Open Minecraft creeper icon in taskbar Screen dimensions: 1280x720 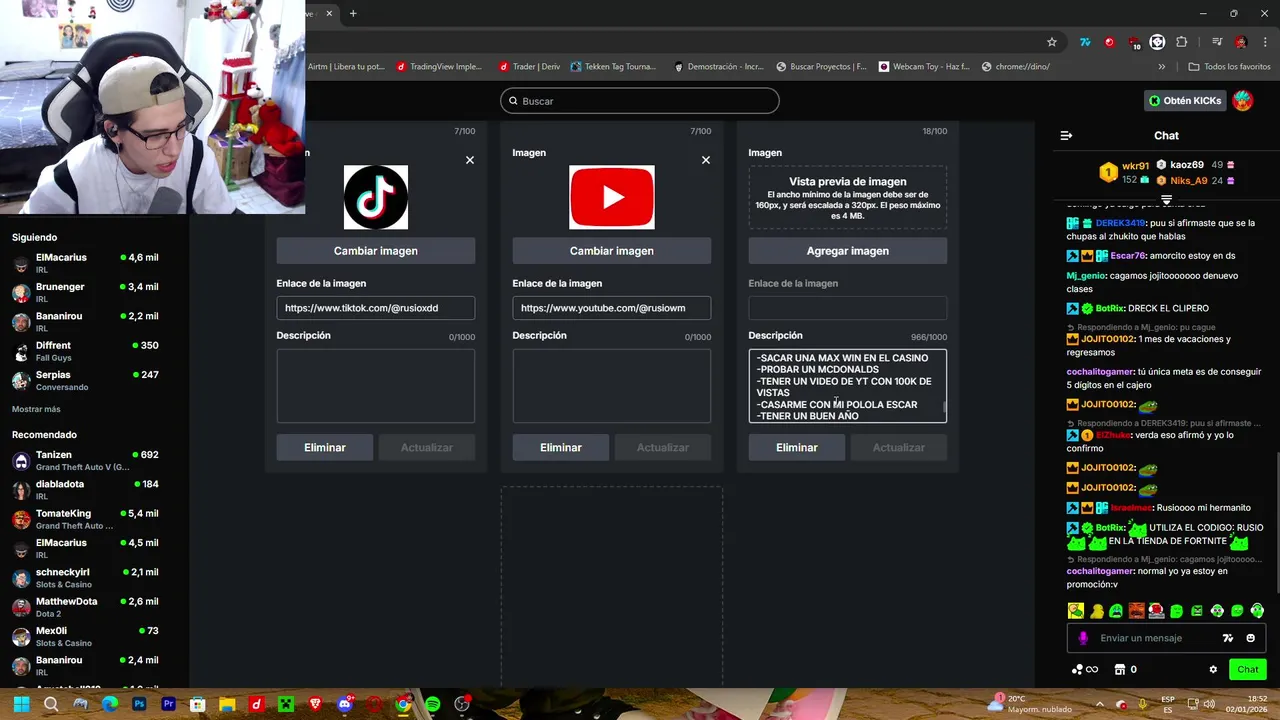click(x=286, y=704)
